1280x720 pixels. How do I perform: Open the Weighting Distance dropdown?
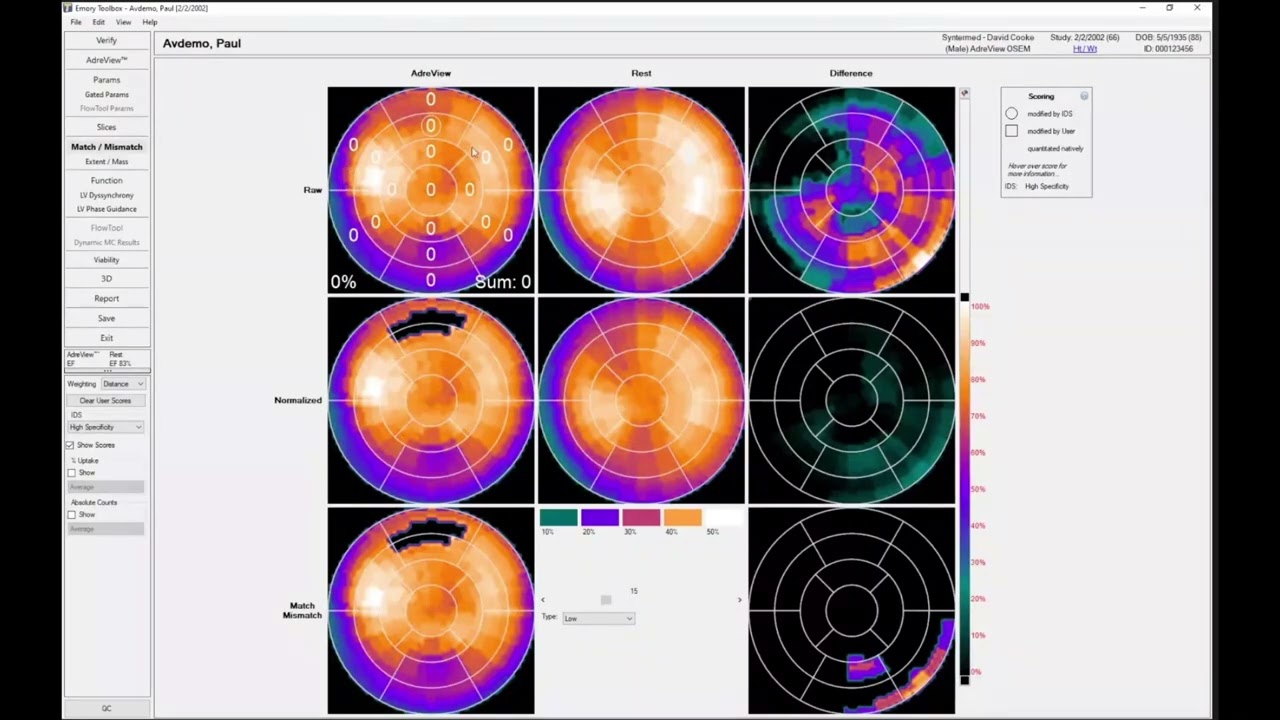[123, 384]
